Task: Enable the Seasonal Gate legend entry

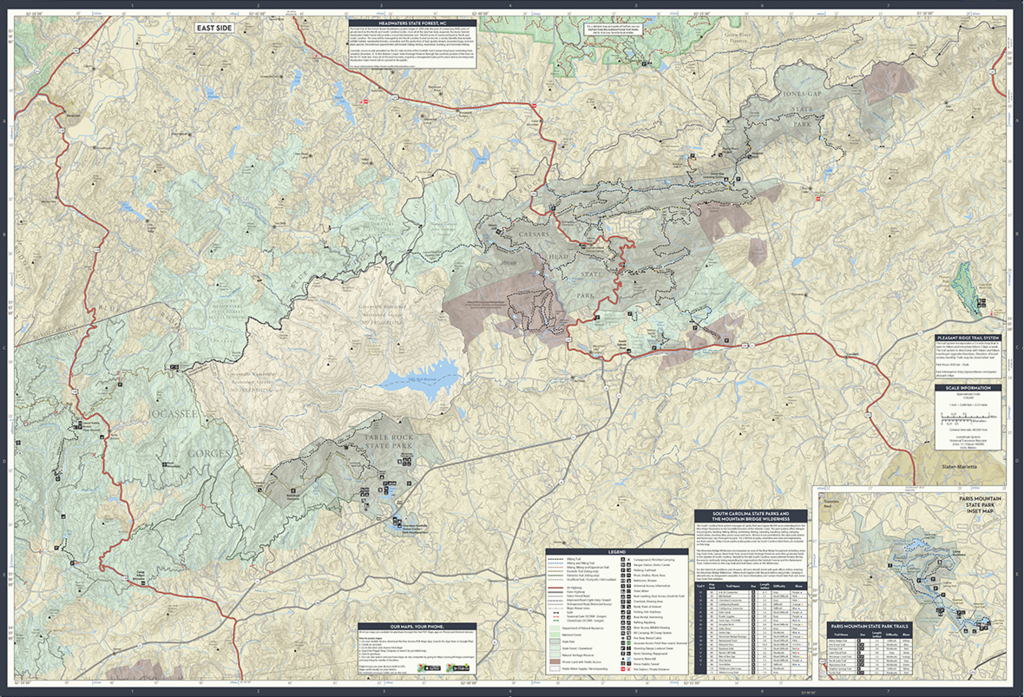Action: [x=555, y=617]
